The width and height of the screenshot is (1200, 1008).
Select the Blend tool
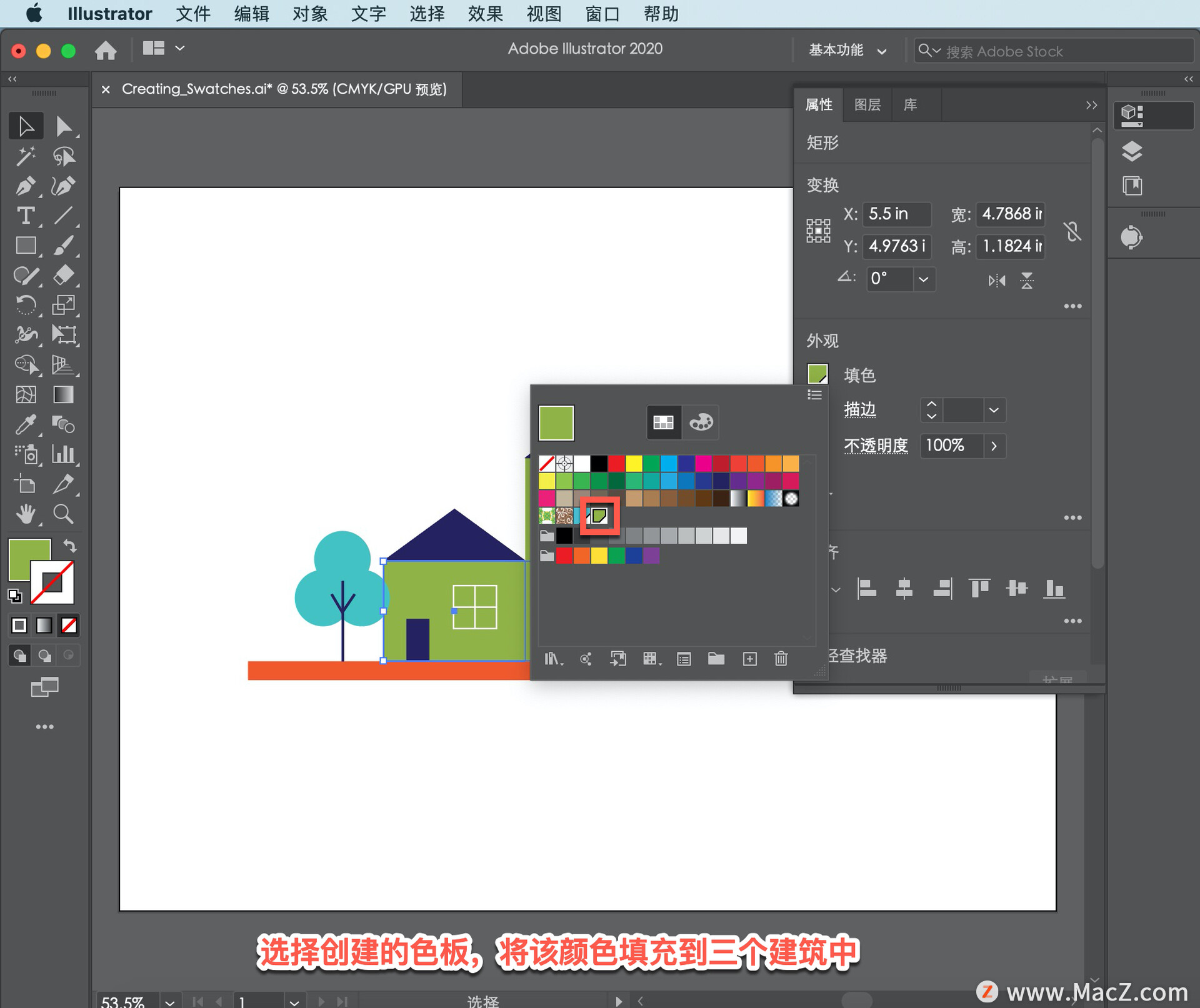point(63,424)
